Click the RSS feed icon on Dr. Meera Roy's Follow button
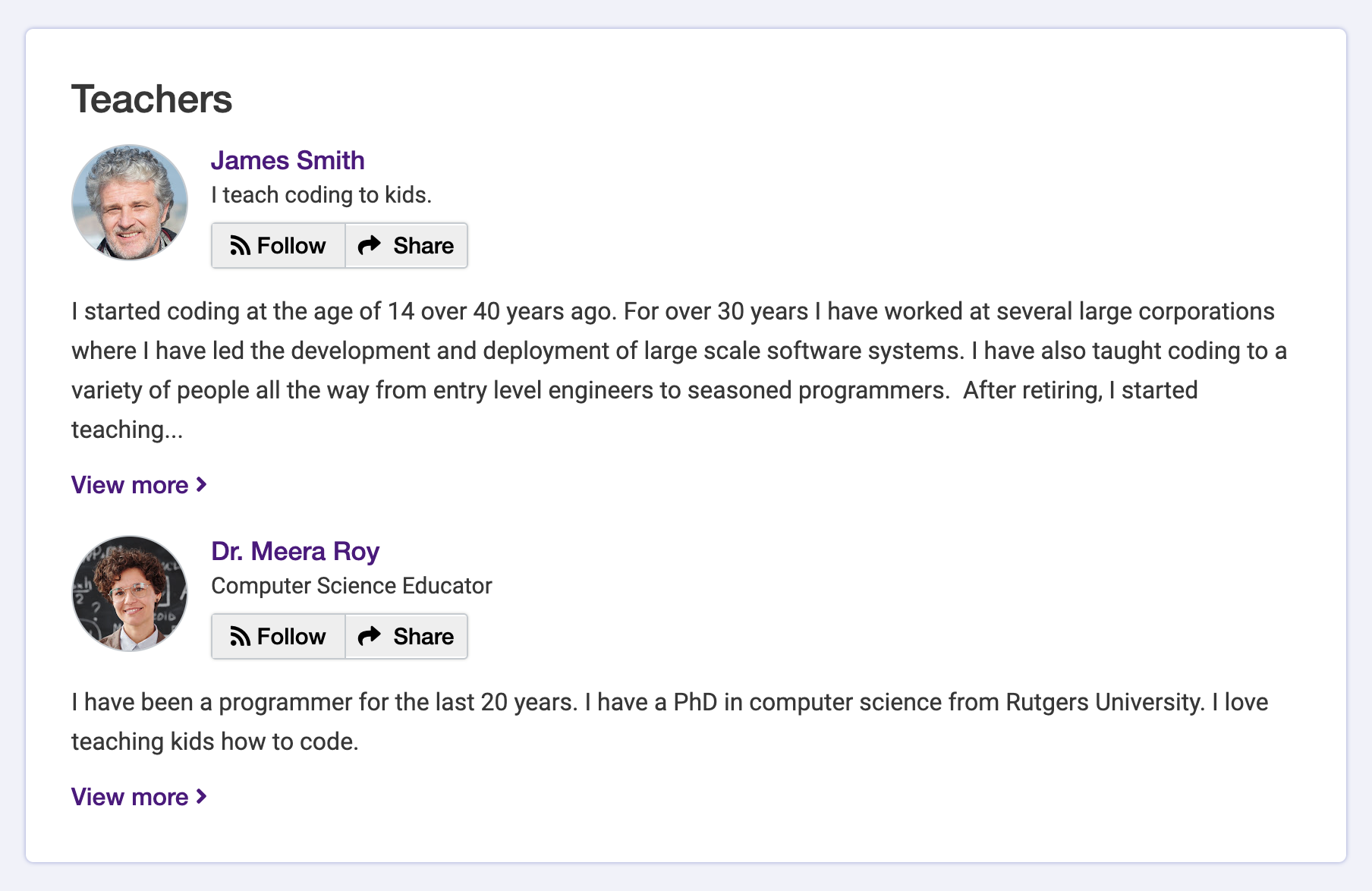 tap(240, 636)
